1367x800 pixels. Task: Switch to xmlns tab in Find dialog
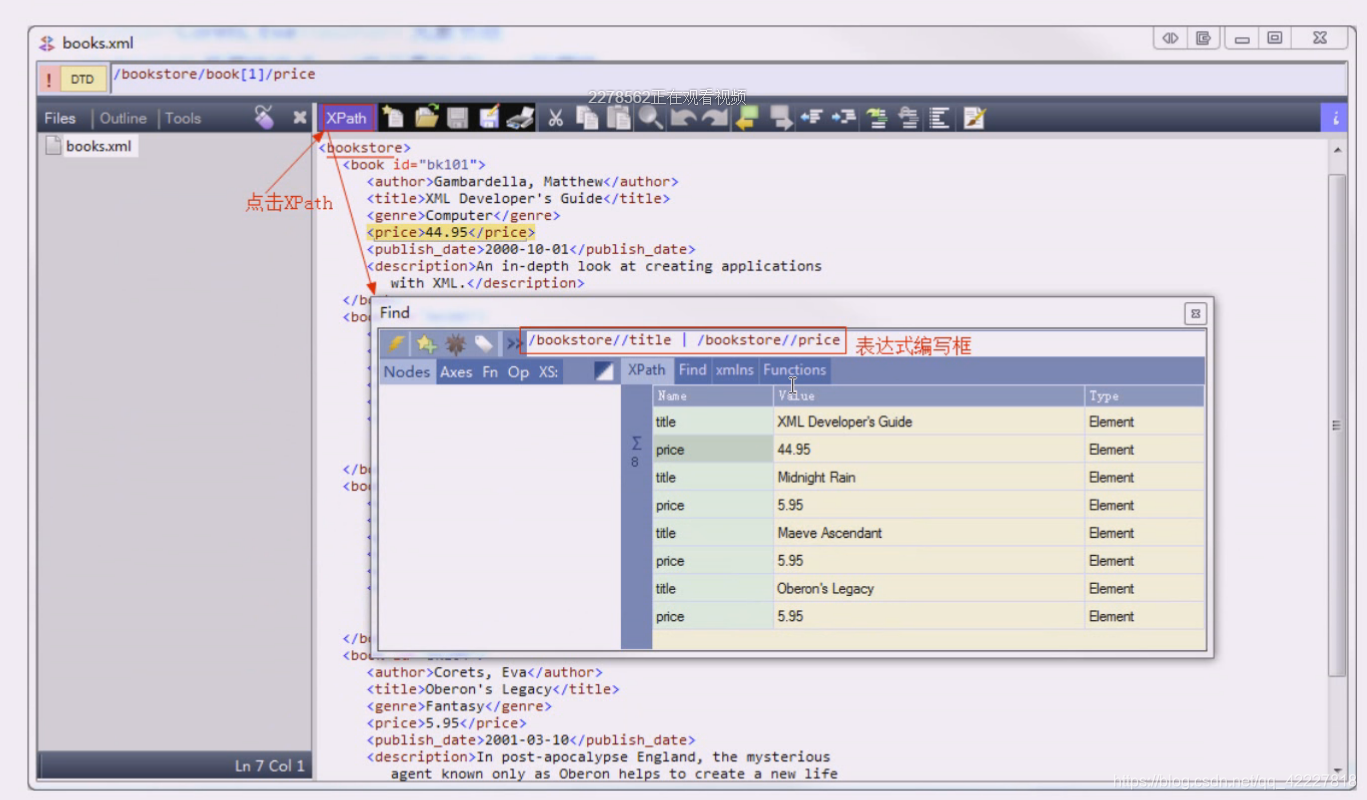[735, 370]
